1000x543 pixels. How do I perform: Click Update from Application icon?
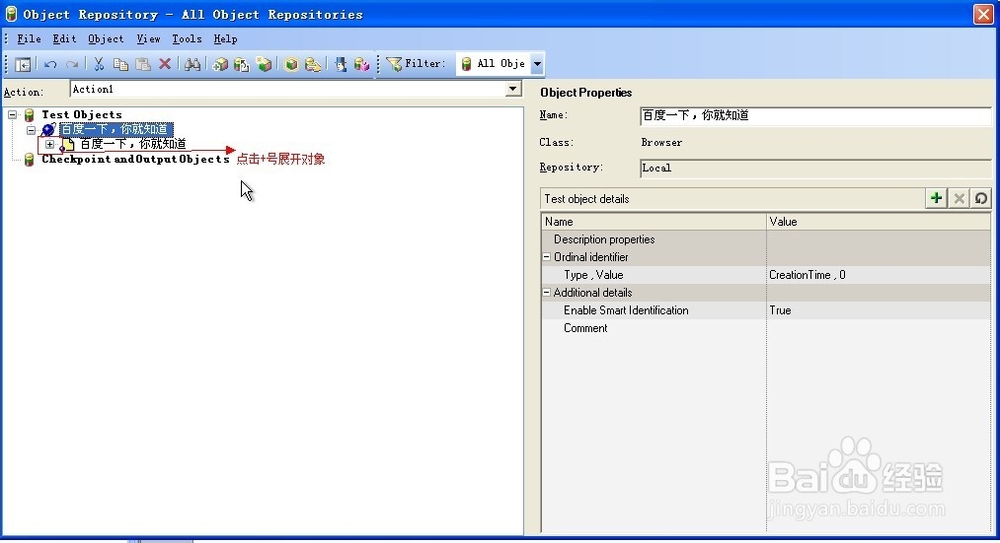(241, 64)
